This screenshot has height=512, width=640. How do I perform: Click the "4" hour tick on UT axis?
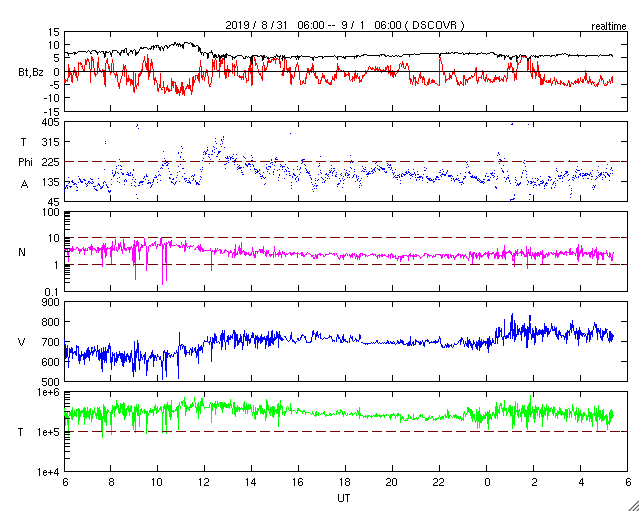coord(581,481)
